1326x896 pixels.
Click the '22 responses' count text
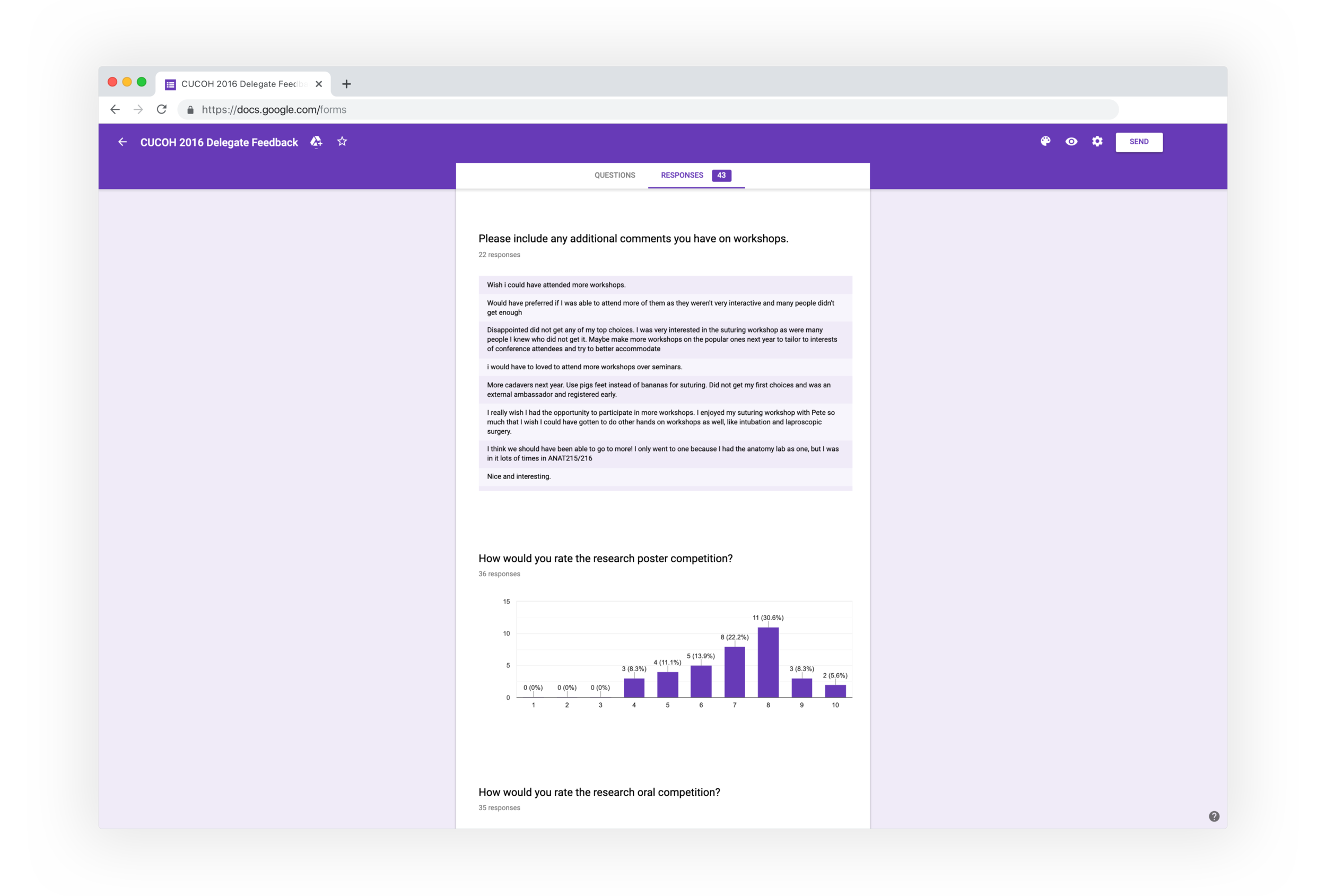coord(499,255)
